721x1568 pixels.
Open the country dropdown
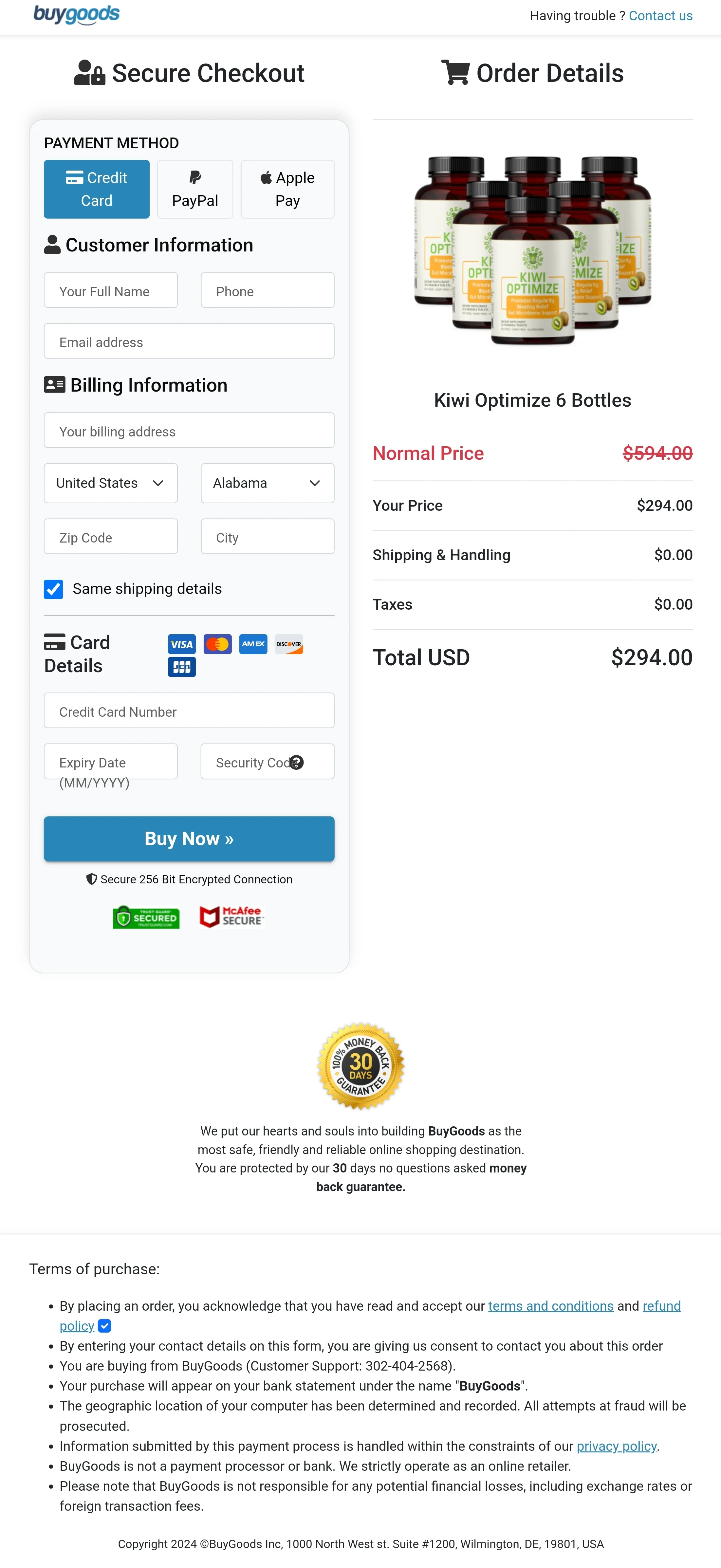coord(110,483)
